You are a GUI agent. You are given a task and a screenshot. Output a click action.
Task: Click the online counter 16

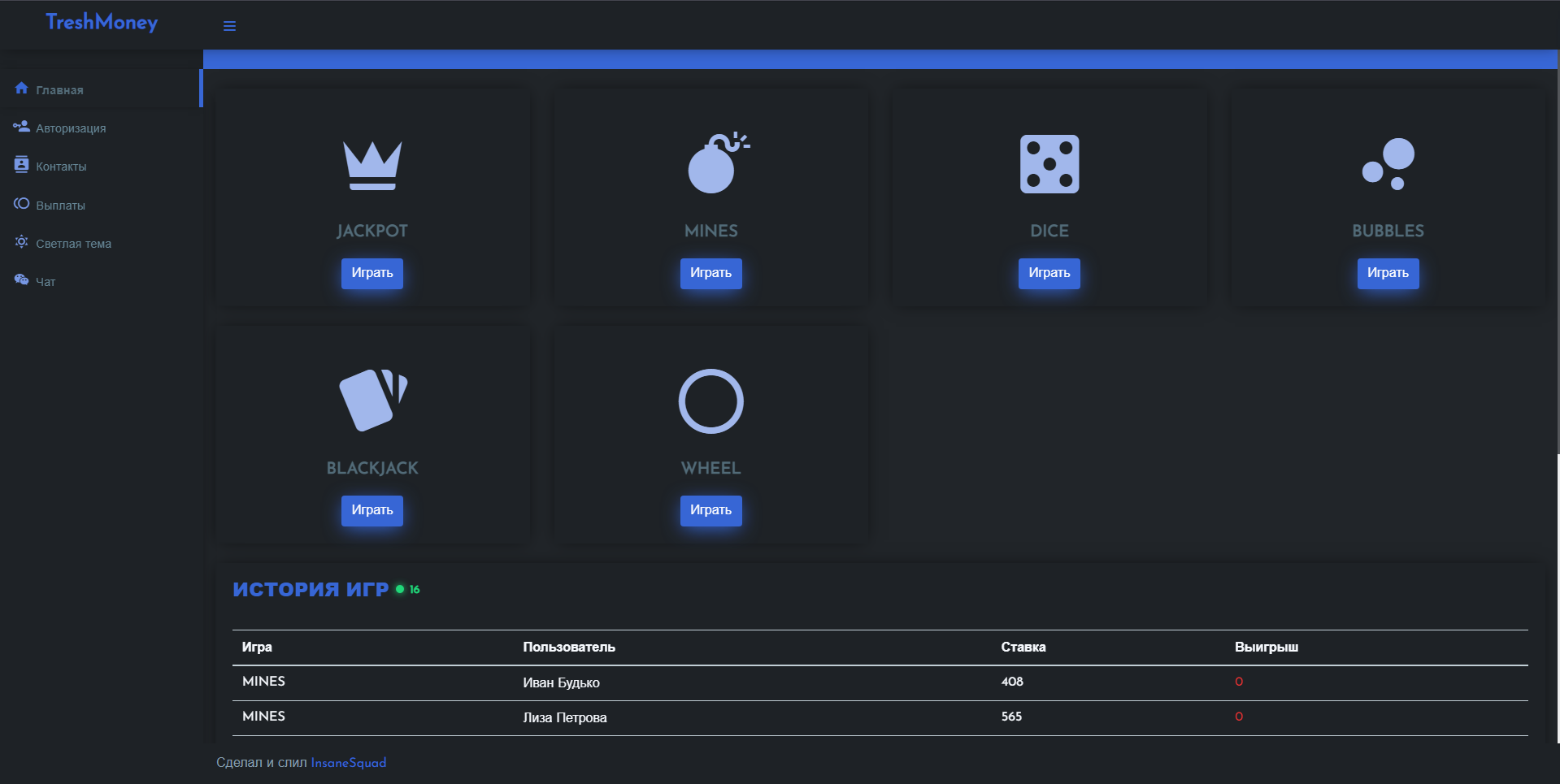[x=415, y=590]
